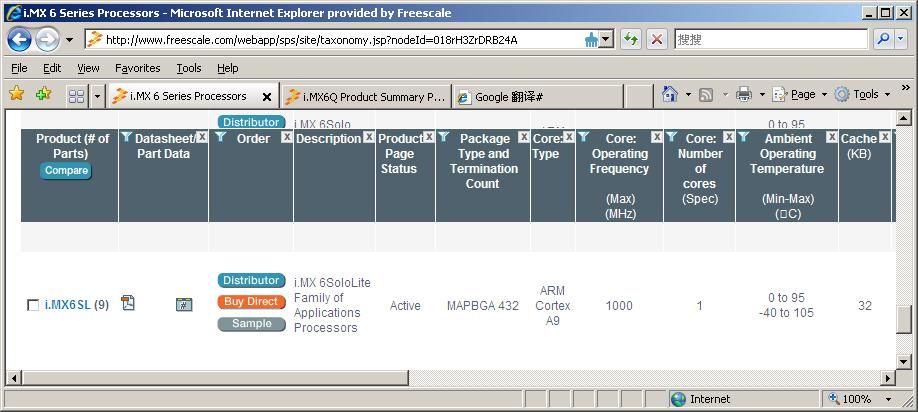Filter the Package Type and Termination Count column
This screenshot has width=918, height=412.
[x=444, y=137]
